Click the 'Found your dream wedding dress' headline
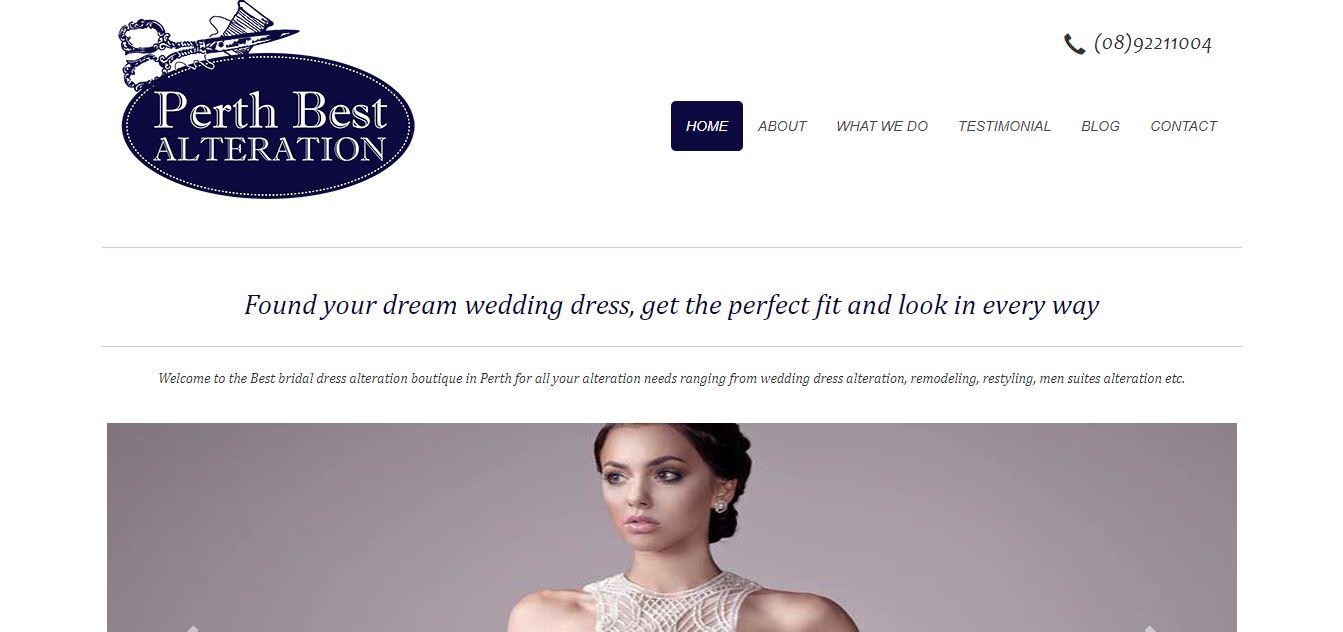The height and width of the screenshot is (632, 1343). pos(671,305)
